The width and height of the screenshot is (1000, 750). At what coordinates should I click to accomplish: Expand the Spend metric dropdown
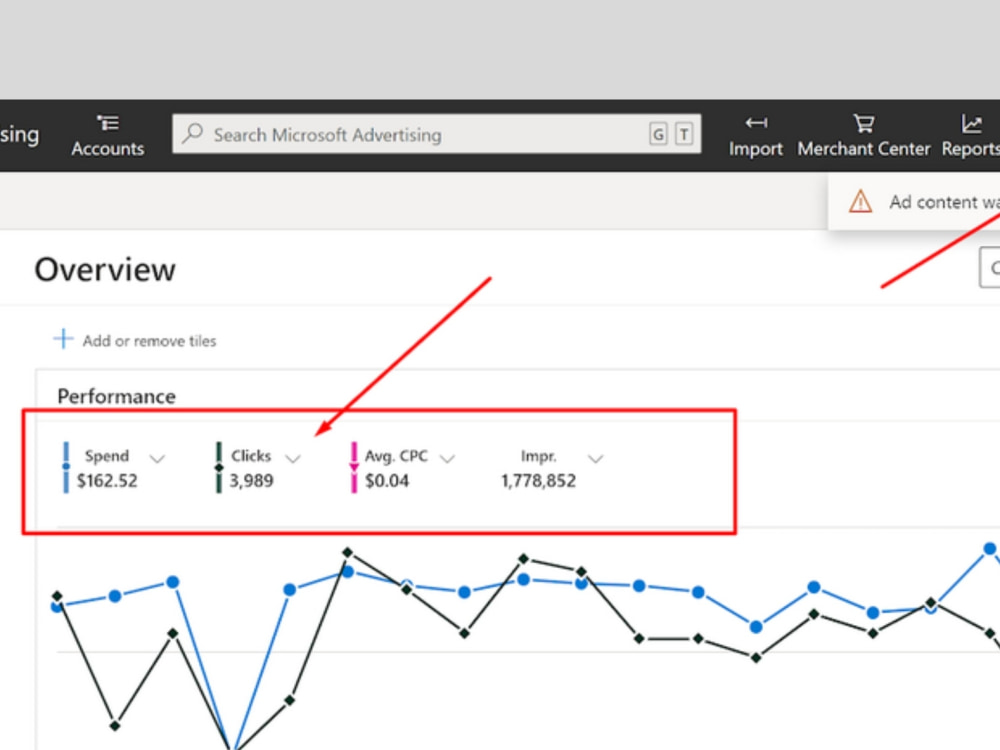pyautogui.click(x=157, y=458)
